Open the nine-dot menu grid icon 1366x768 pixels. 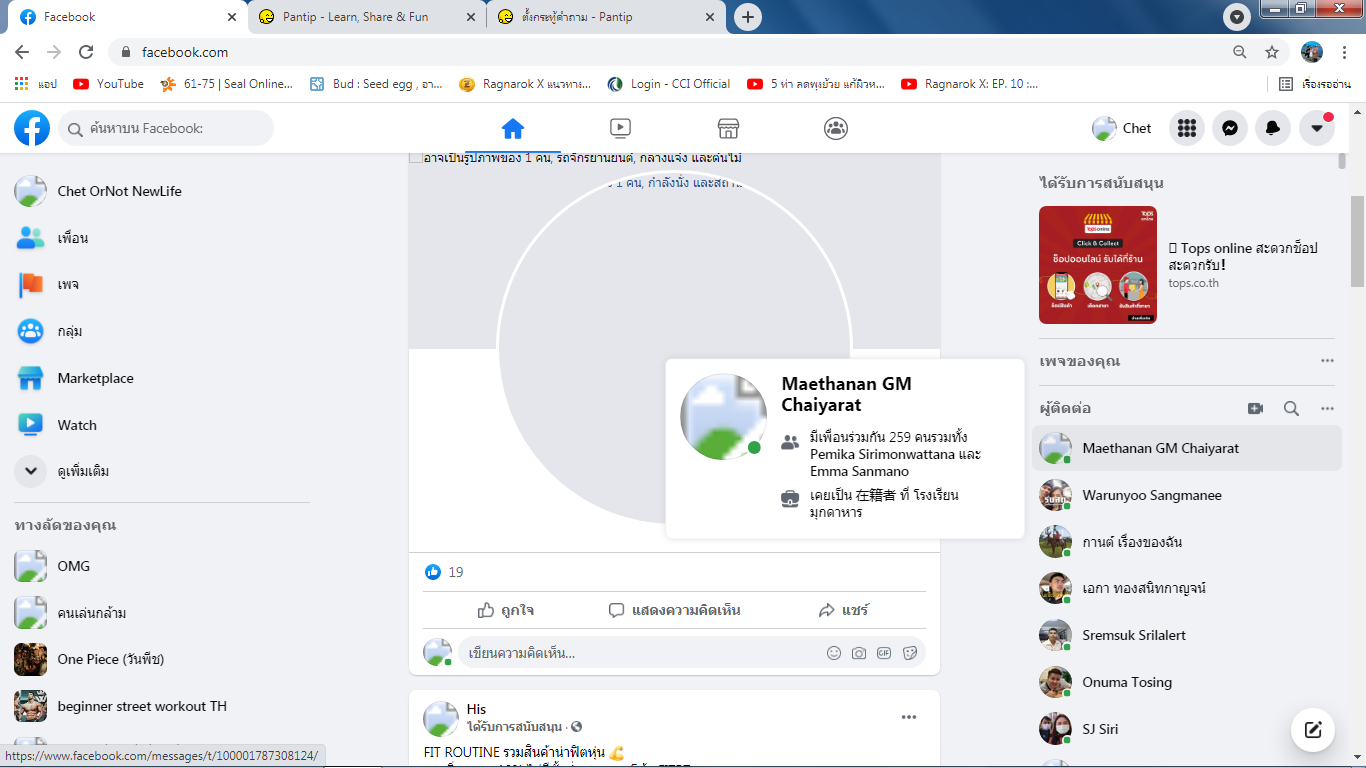tap(1187, 128)
